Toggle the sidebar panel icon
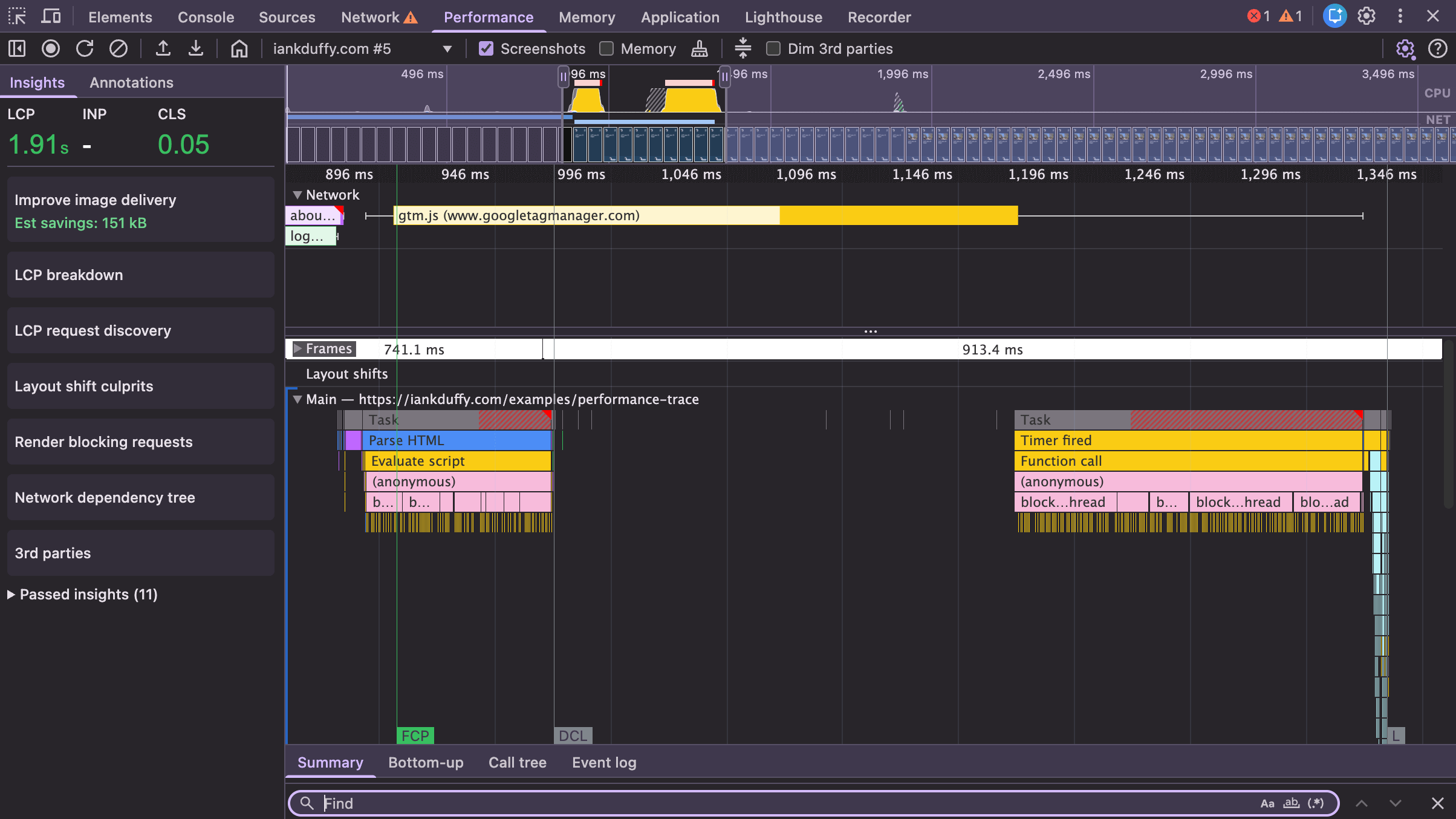 (x=17, y=48)
